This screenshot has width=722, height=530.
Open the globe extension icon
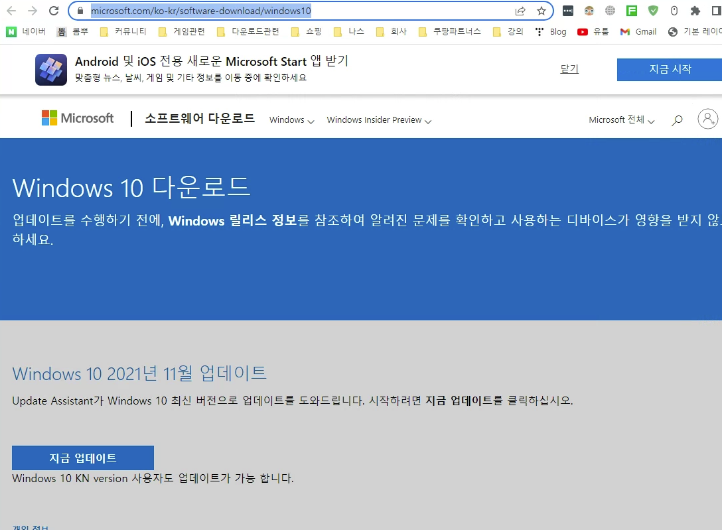point(610,11)
